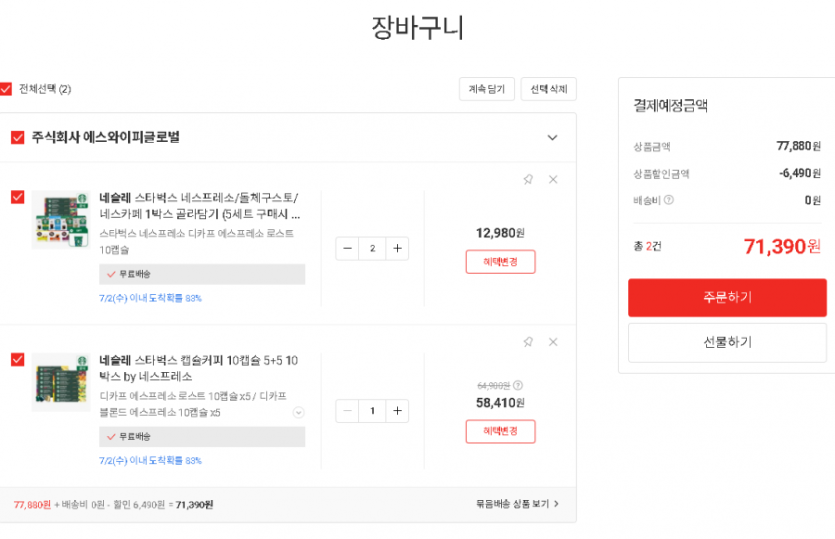Expand the option dropdown of the second item

(298, 412)
